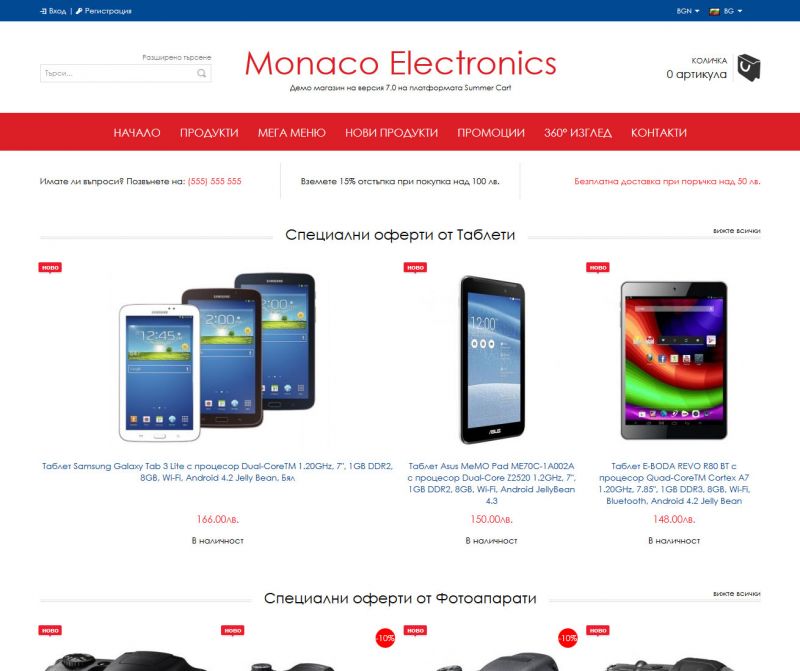Open the МЕГА МЕНЮ menu item

click(291, 133)
